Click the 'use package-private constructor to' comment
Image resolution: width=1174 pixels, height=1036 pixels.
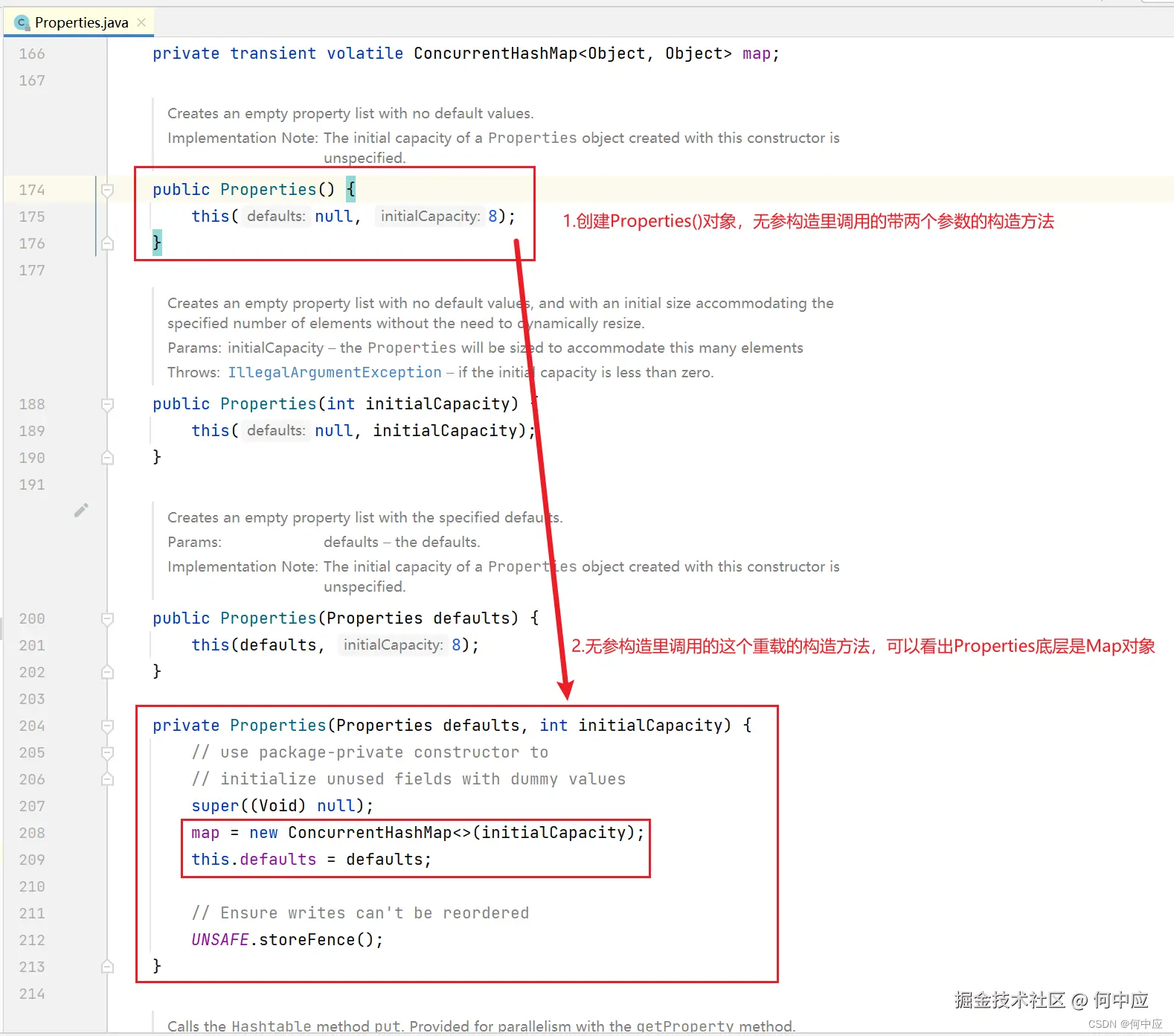(370, 752)
